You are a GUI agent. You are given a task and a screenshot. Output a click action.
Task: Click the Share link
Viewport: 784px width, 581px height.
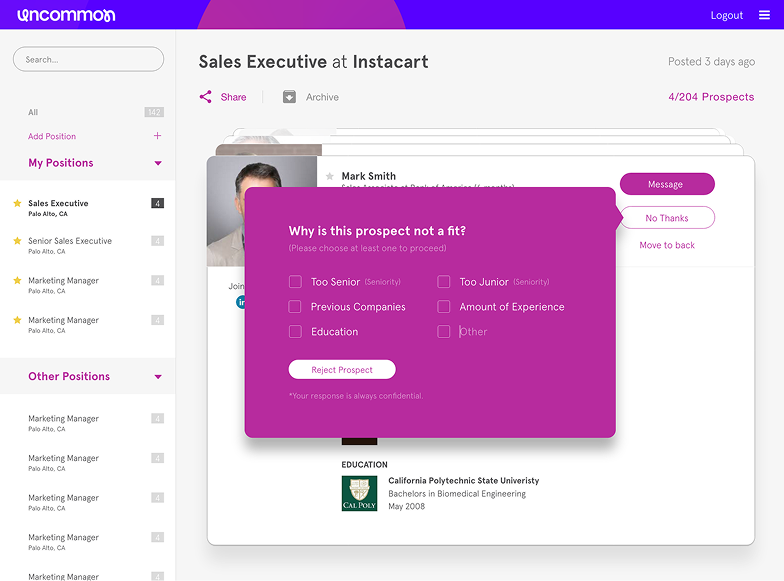(234, 97)
